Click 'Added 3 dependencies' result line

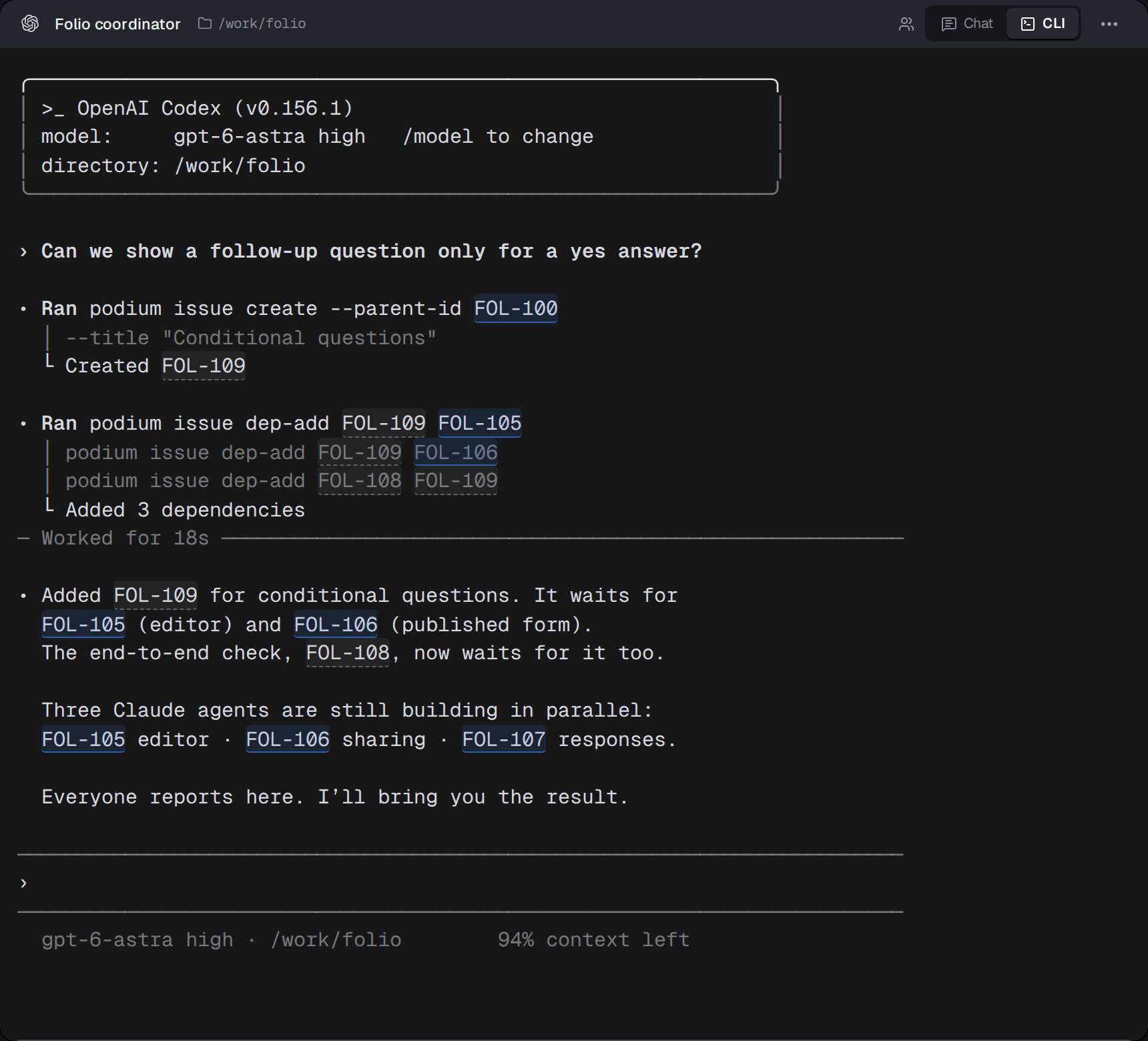click(186, 510)
